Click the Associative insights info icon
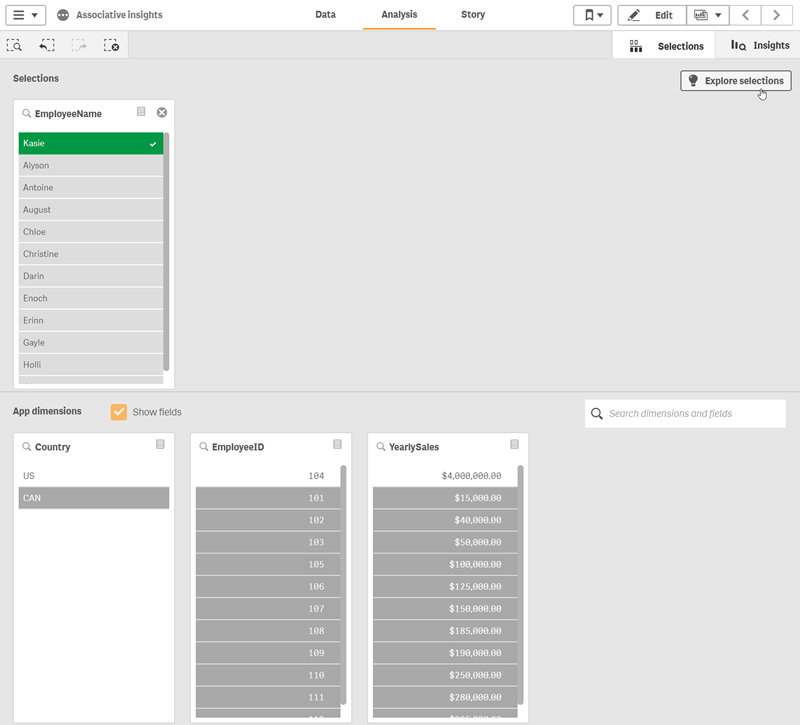800x725 pixels. point(61,14)
